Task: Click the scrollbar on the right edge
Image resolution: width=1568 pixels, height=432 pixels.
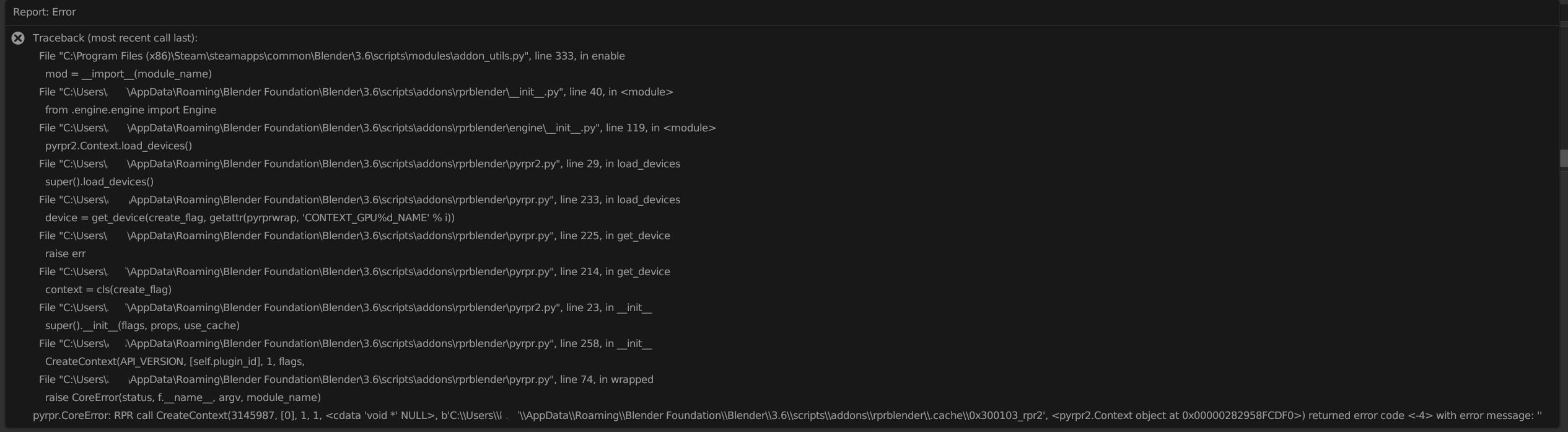Action: pyautogui.click(x=1563, y=158)
